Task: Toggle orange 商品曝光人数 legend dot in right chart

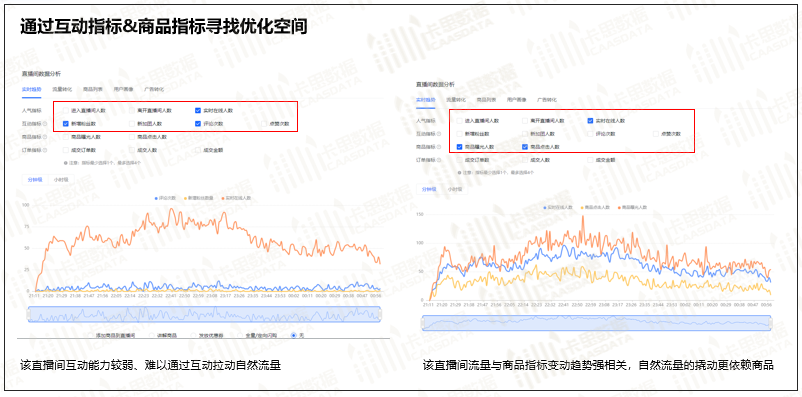Action: 619,207
